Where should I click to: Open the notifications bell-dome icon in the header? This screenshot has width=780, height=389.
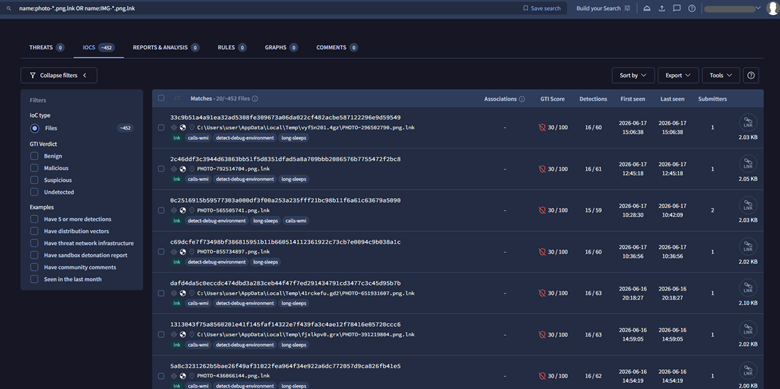pos(647,8)
